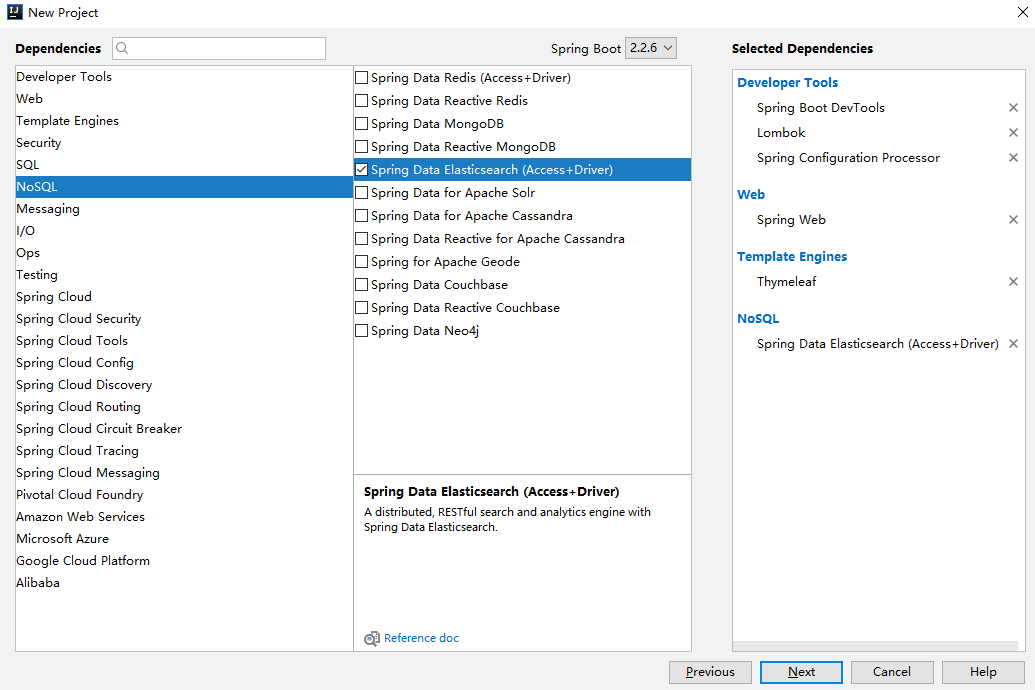Click the Help button

click(x=983, y=672)
